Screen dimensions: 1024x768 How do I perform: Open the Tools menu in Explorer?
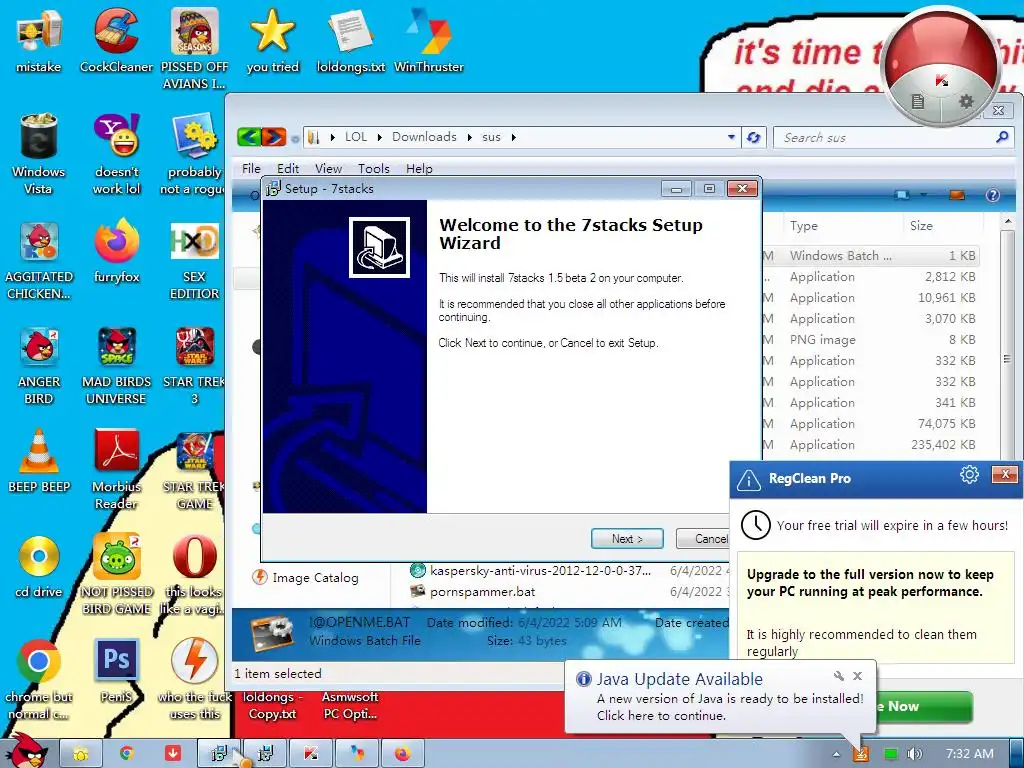pos(374,168)
